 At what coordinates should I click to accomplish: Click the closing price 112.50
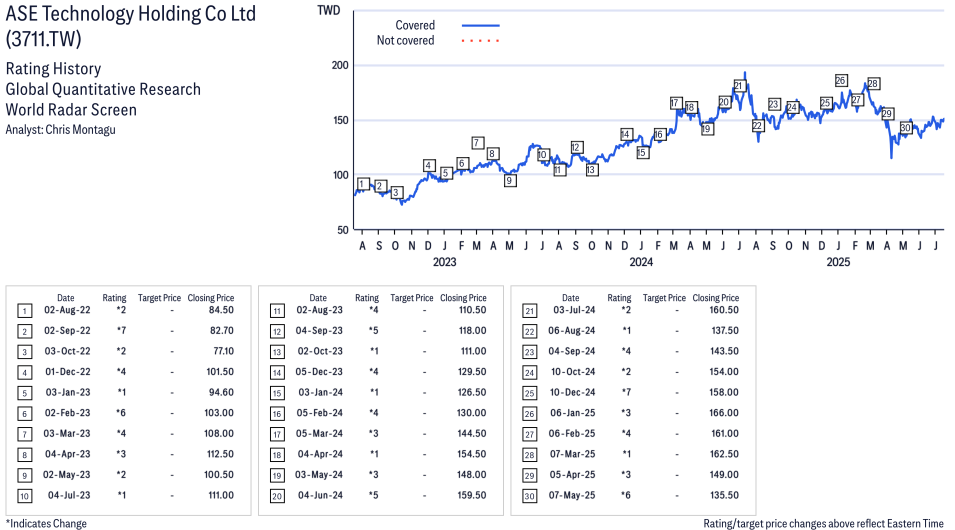[x=220, y=454]
